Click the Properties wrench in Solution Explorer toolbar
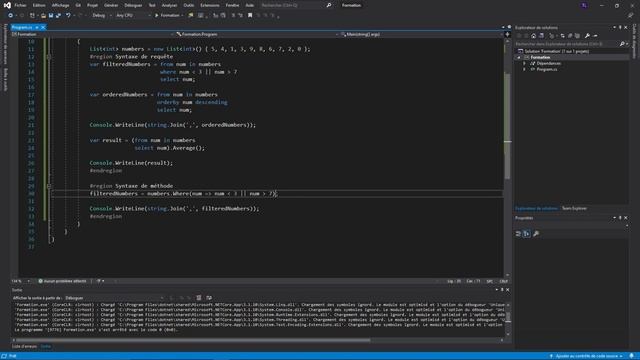Image resolution: width=640 pixels, height=360 pixels. click(587, 36)
